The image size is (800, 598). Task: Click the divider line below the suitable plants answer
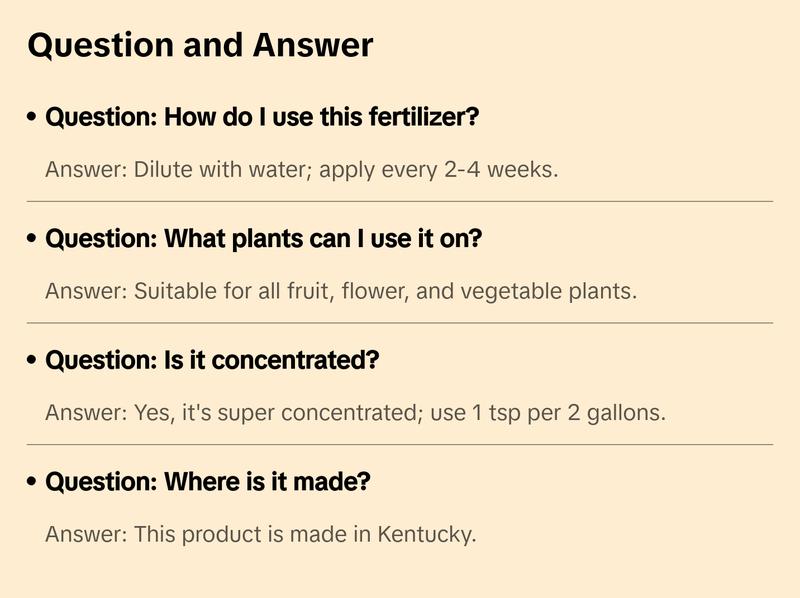(x=400, y=323)
